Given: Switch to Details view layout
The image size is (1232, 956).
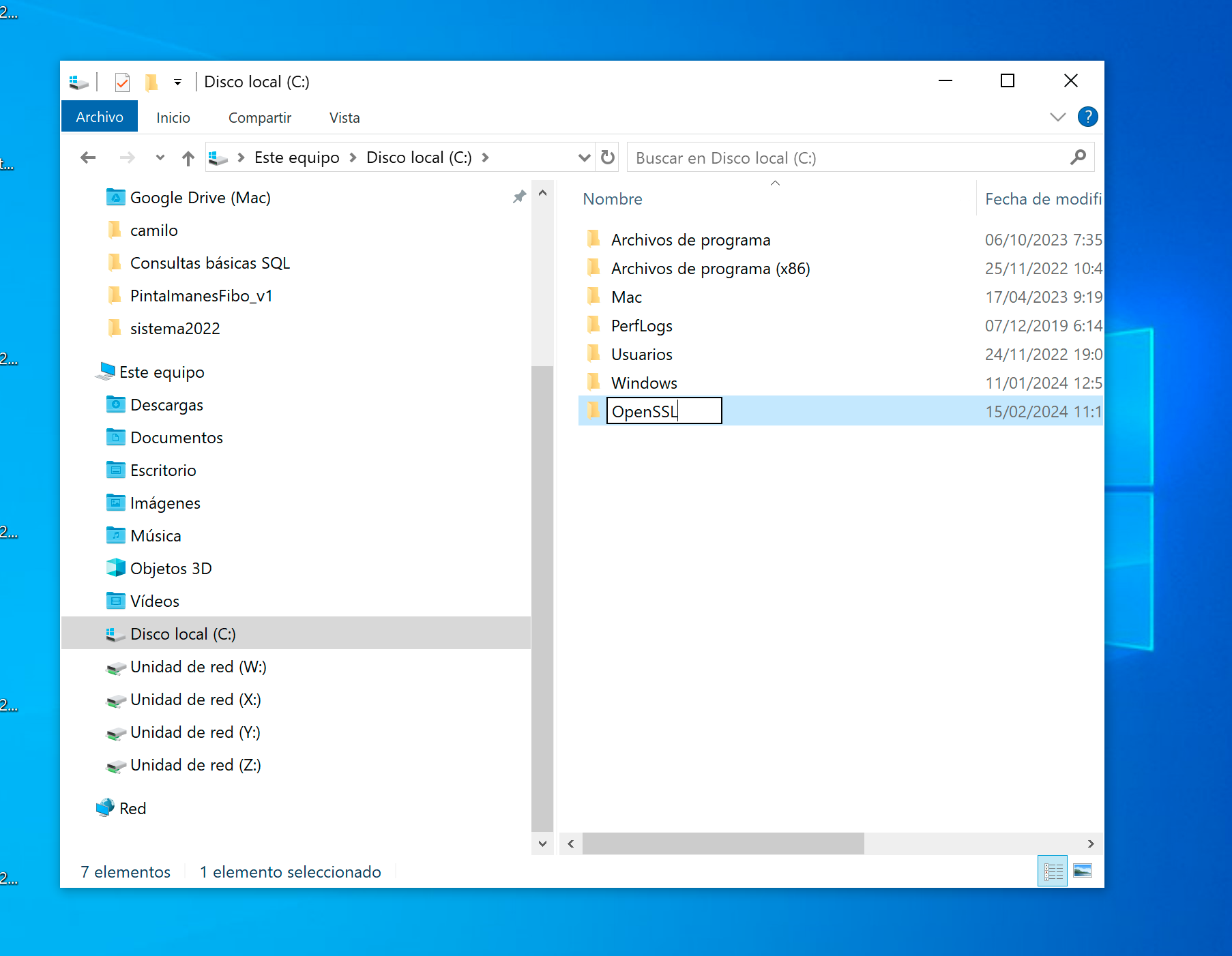Looking at the screenshot, I should (x=1053, y=871).
